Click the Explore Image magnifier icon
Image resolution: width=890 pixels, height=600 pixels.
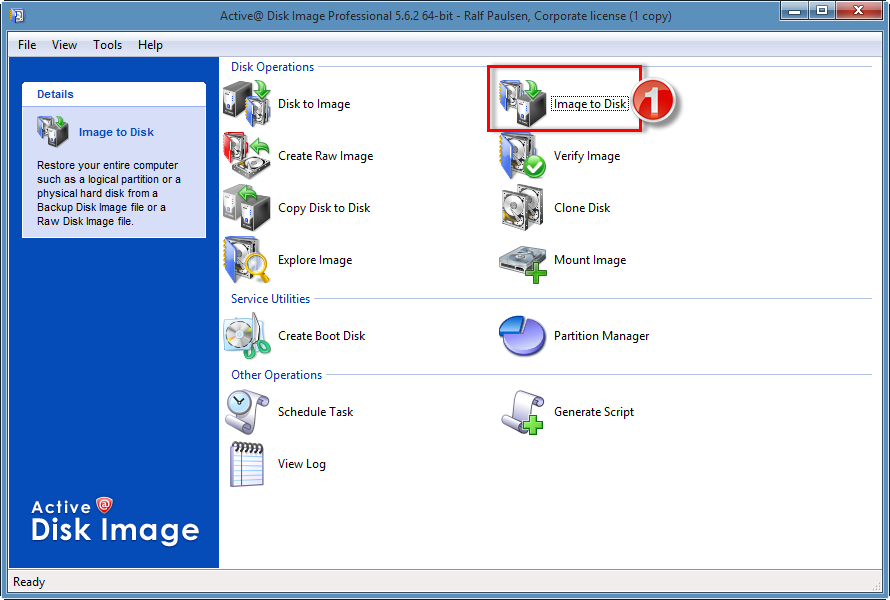pos(247,260)
